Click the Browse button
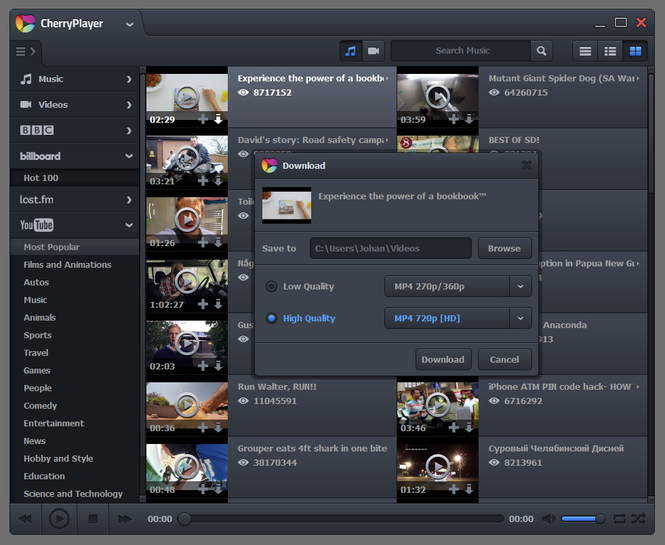Screen dimensions: 665x545 pos(504,248)
